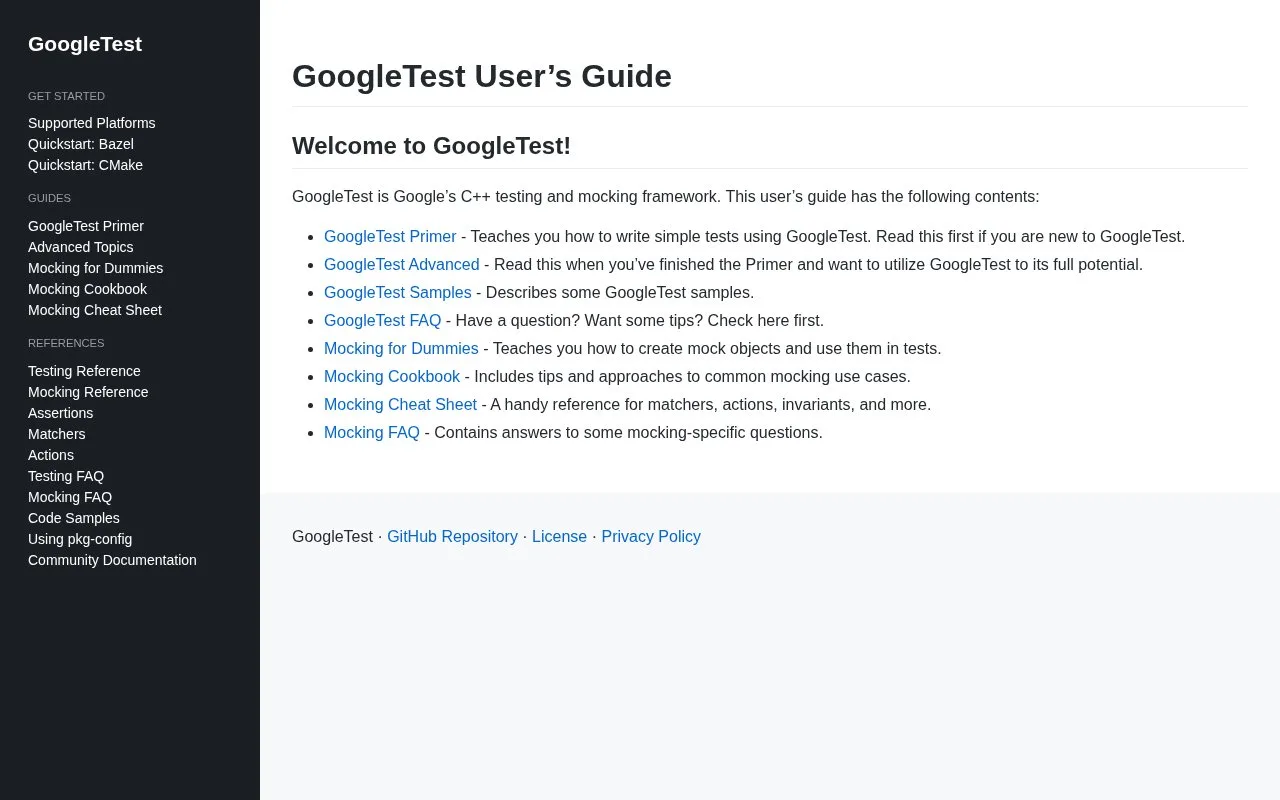Open Quickstart: CMake page
The image size is (1280, 800).
(x=85, y=165)
